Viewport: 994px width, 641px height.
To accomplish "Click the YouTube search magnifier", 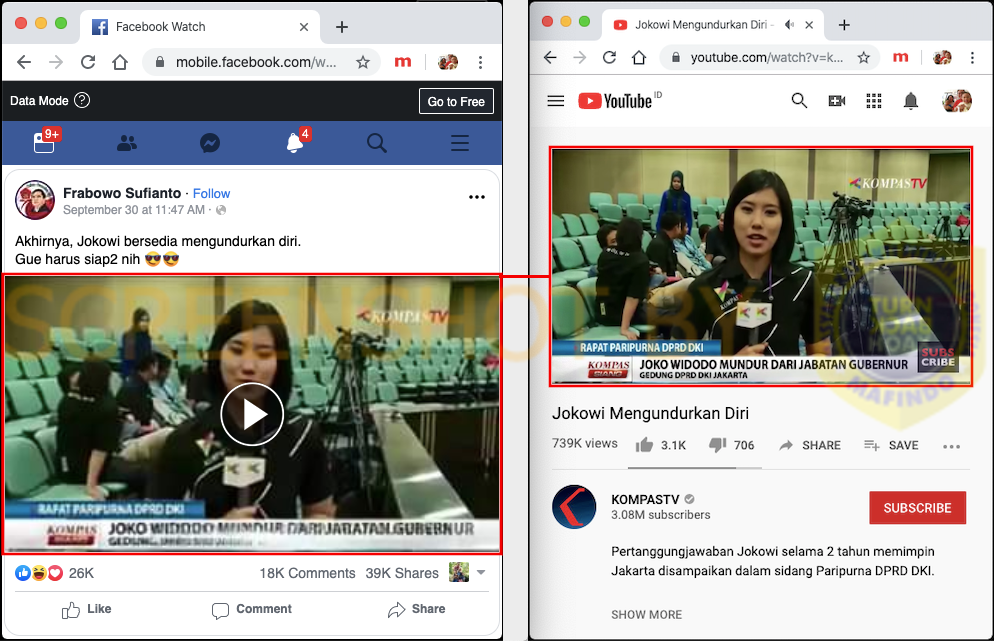I will tap(799, 100).
